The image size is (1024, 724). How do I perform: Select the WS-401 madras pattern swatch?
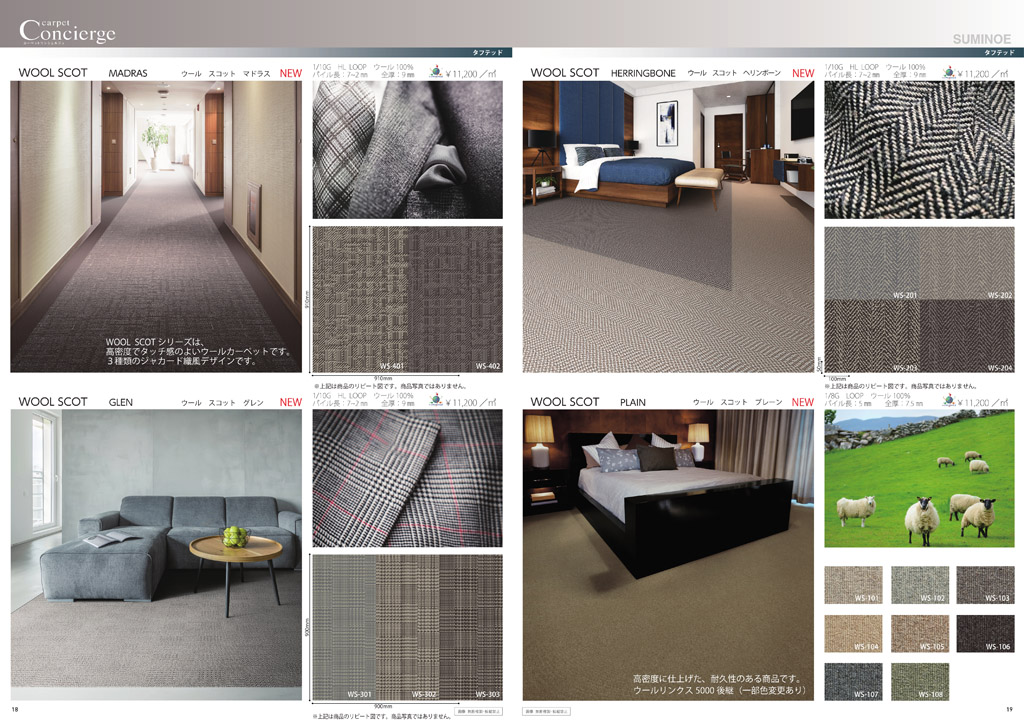[x=360, y=300]
